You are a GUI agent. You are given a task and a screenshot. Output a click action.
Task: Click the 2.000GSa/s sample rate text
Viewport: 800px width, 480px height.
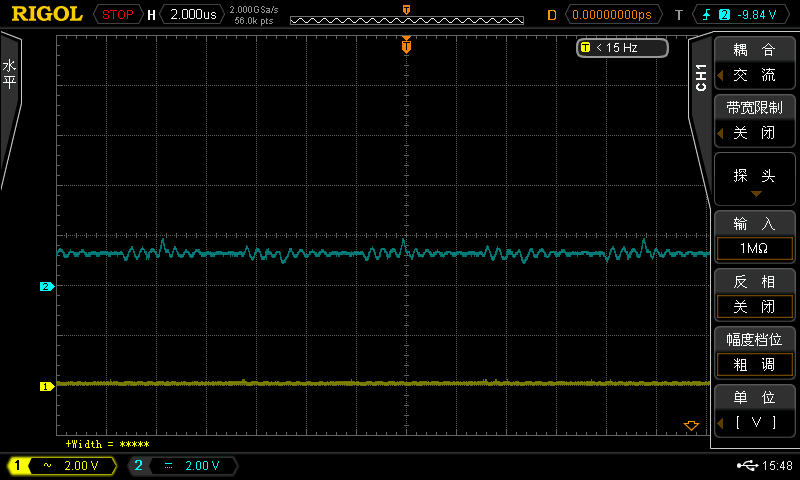[x=254, y=10]
